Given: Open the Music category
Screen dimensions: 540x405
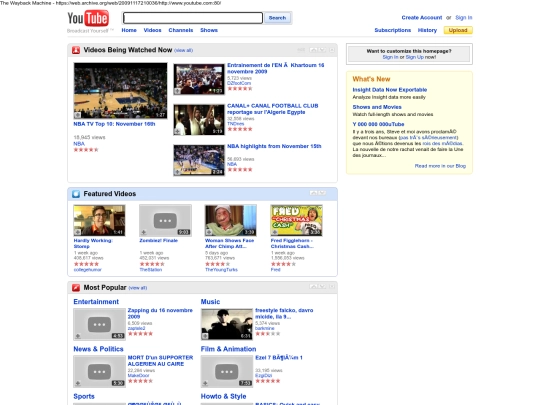Looking at the screenshot, I should (210, 302).
